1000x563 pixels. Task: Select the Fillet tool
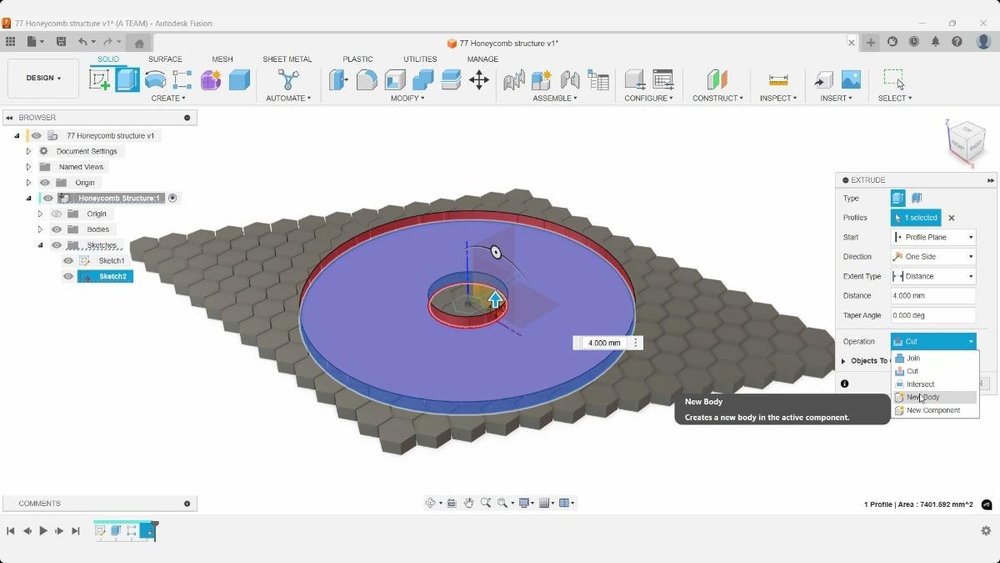pyautogui.click(x=366, y=80)
